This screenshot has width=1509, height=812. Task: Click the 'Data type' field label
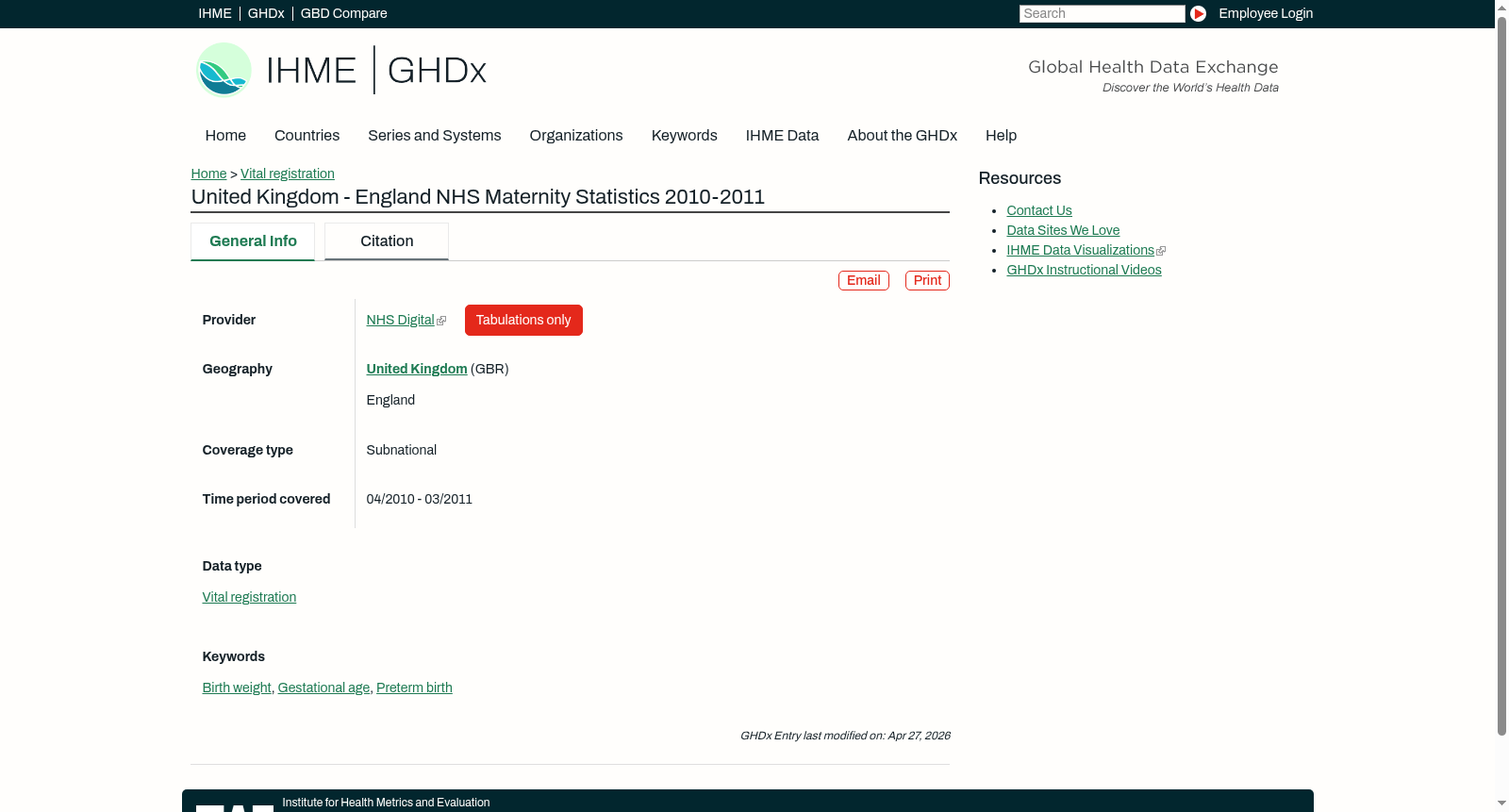232,566
